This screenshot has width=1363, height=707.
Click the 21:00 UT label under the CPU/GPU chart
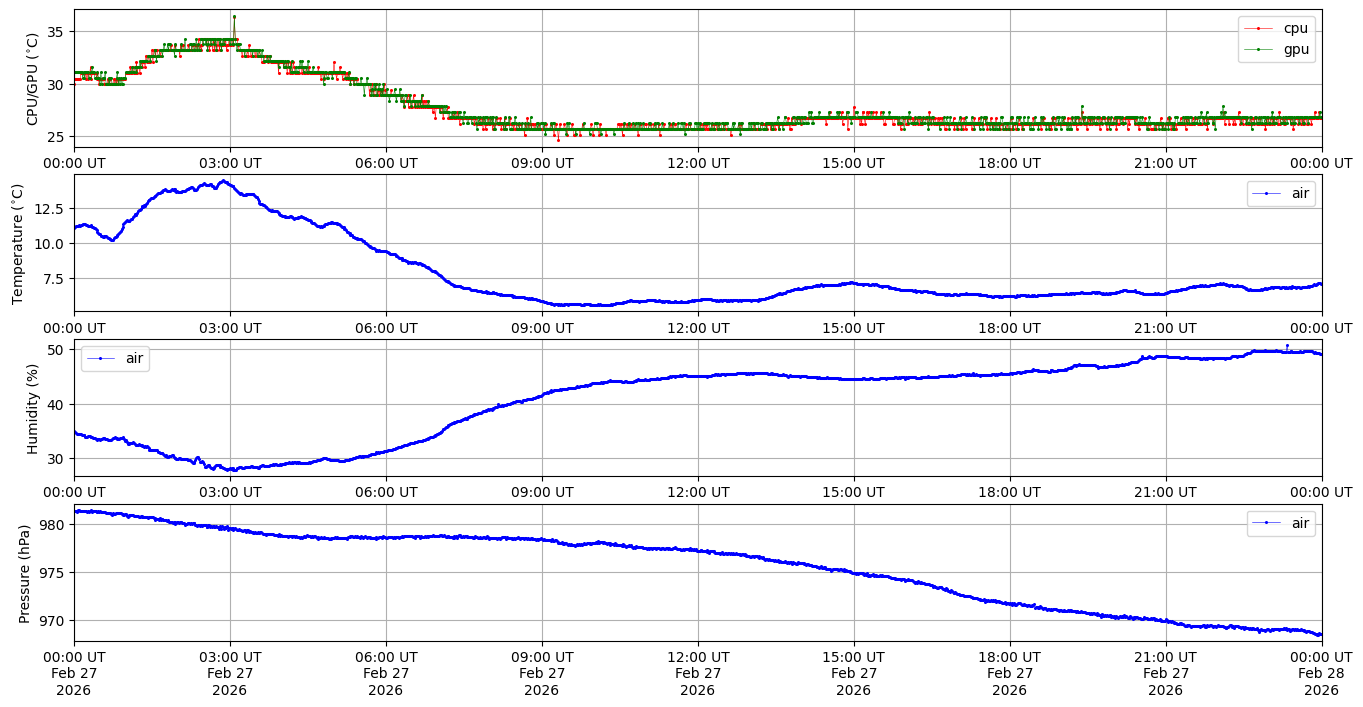[1165, 162]
